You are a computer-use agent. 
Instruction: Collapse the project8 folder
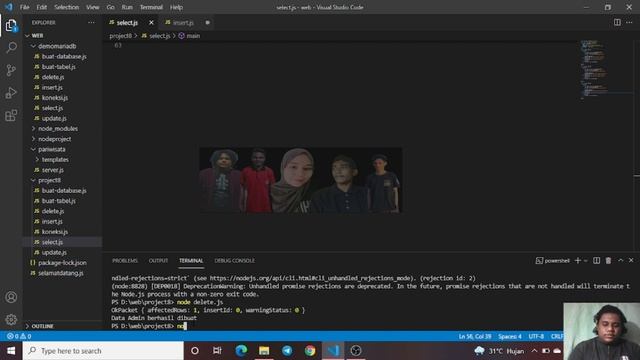tap(33, 180)
